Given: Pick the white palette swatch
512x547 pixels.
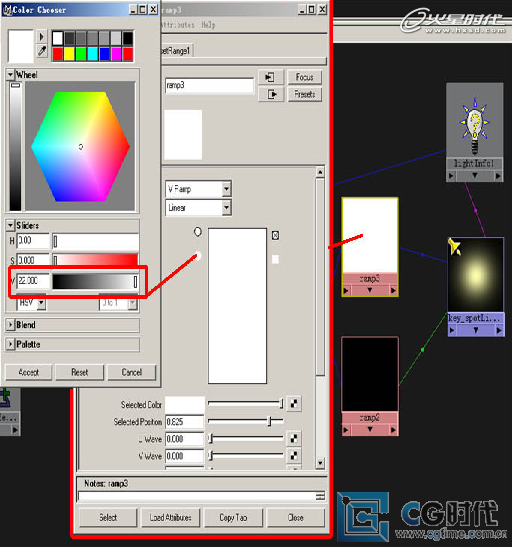Looking at the screenshot, I should tap(58, 38).
